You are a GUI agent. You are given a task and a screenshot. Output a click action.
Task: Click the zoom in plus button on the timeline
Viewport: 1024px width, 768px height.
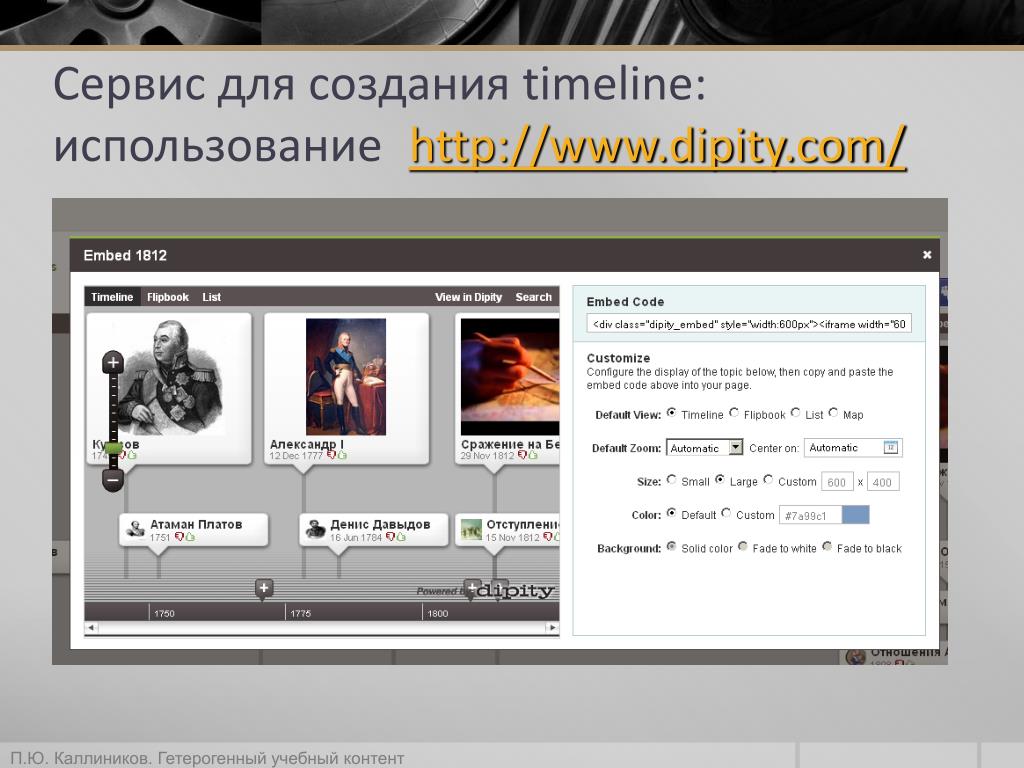pyautogui.click(x=113, y=362)
